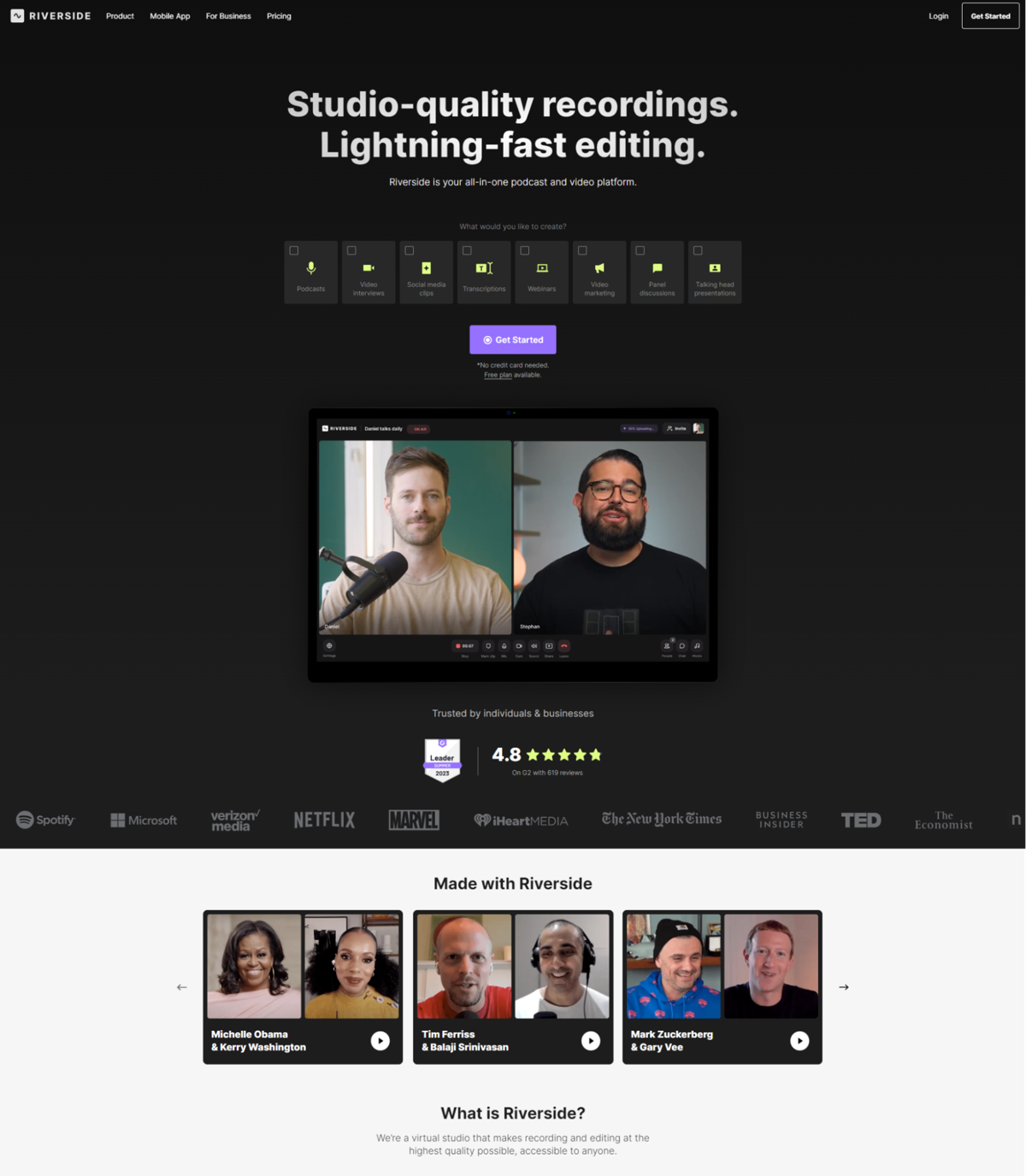
Task: Click Get Started in the top navbar
Action: [990, 16]
